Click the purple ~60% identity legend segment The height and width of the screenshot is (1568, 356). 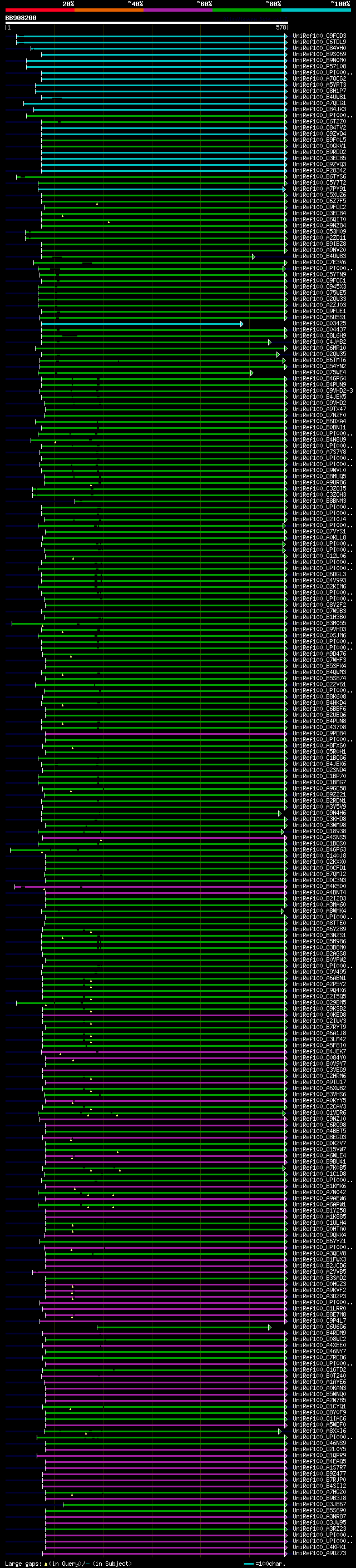(177, 11)
